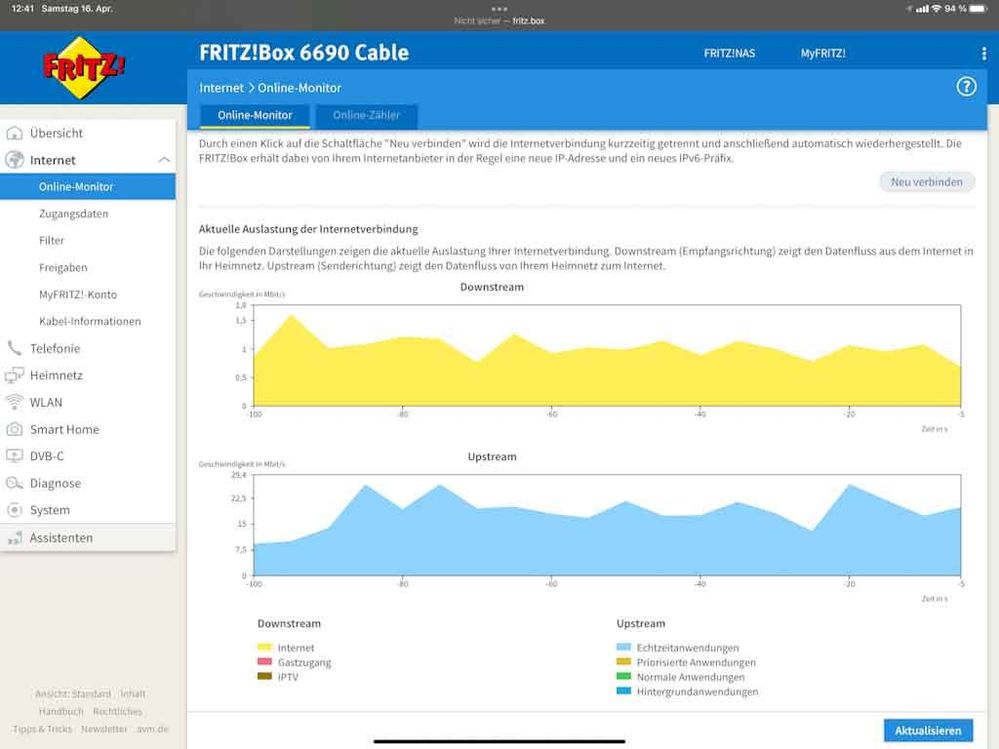Click the Smart Home icon

click(x=14, y=429)
